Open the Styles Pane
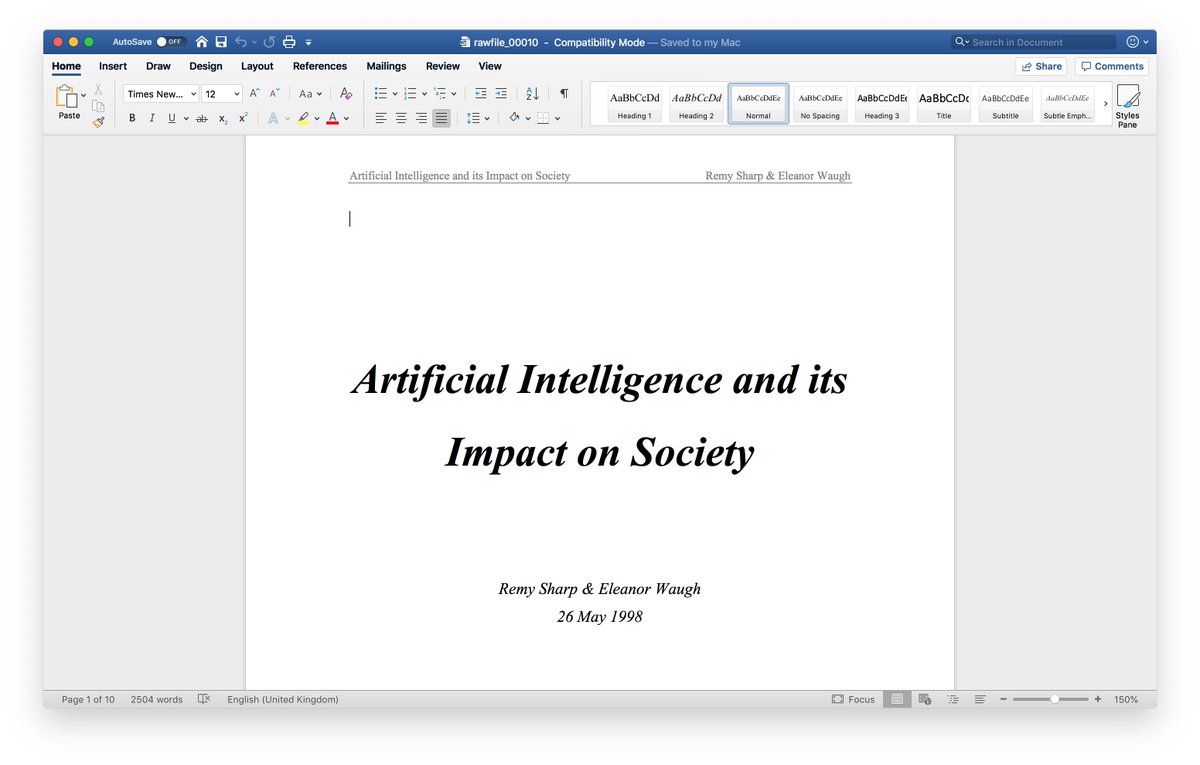This screenshot has width=1200, height=765. pos(1127,105)
